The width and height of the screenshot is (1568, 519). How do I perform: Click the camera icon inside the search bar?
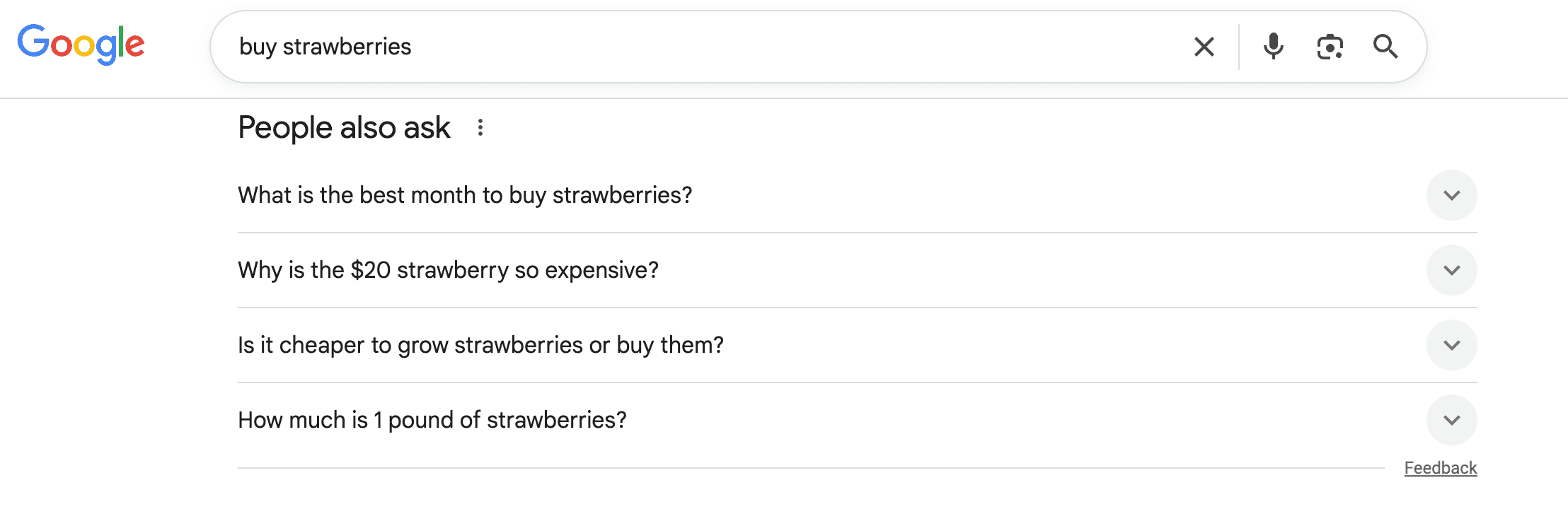[1330, 47]
